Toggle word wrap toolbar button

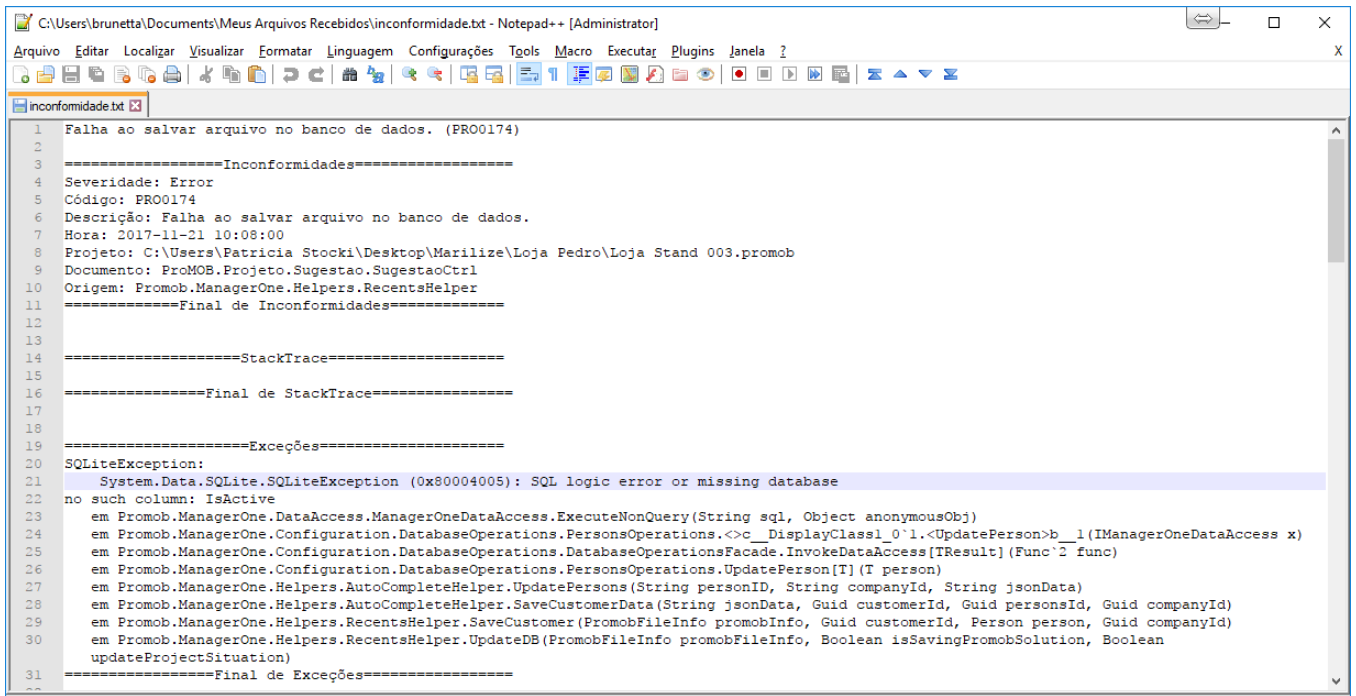[x=528, y=74]
